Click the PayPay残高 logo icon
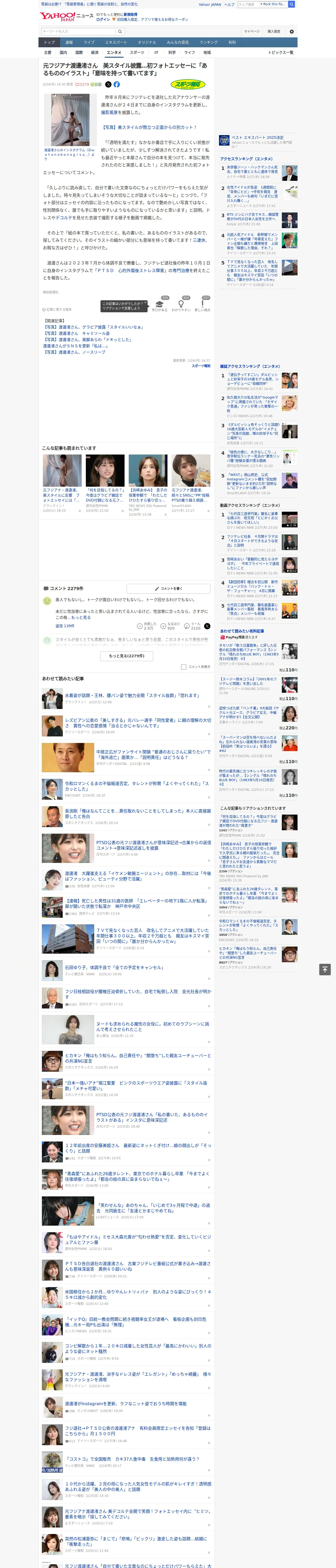This screenshot has width=336, height=1568. 223,637
